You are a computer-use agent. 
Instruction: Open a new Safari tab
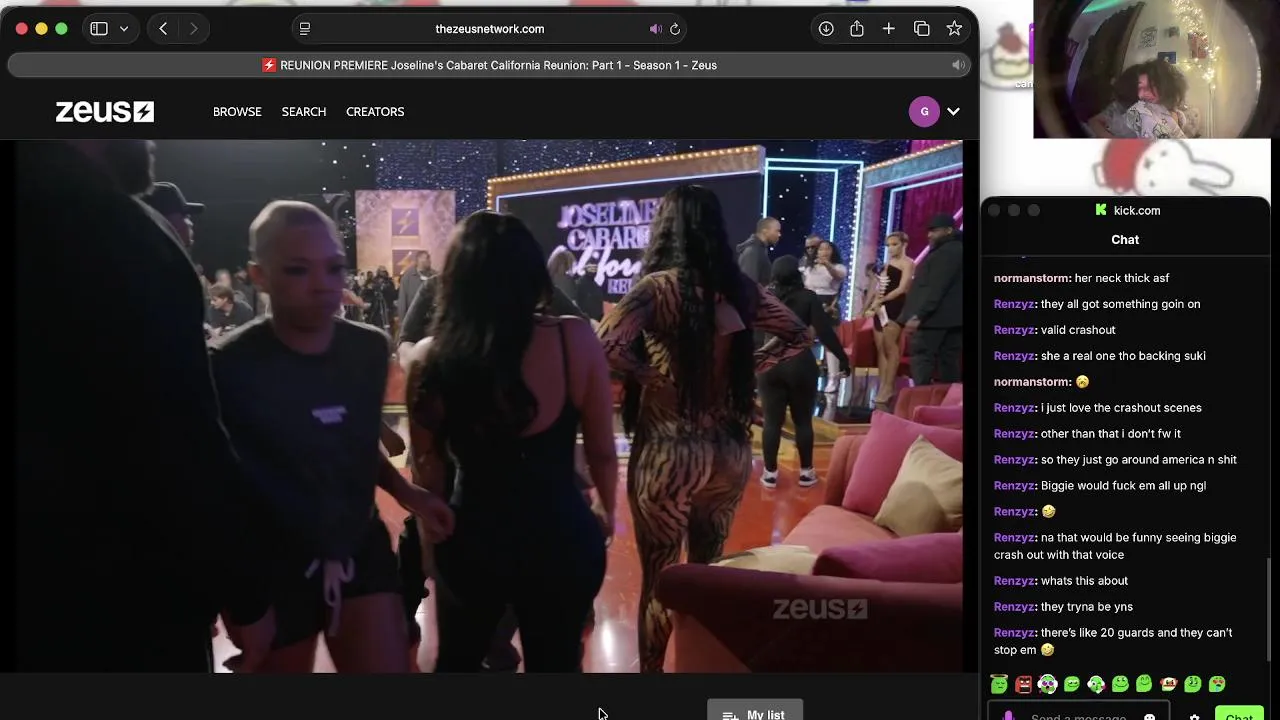click(889, 29)
